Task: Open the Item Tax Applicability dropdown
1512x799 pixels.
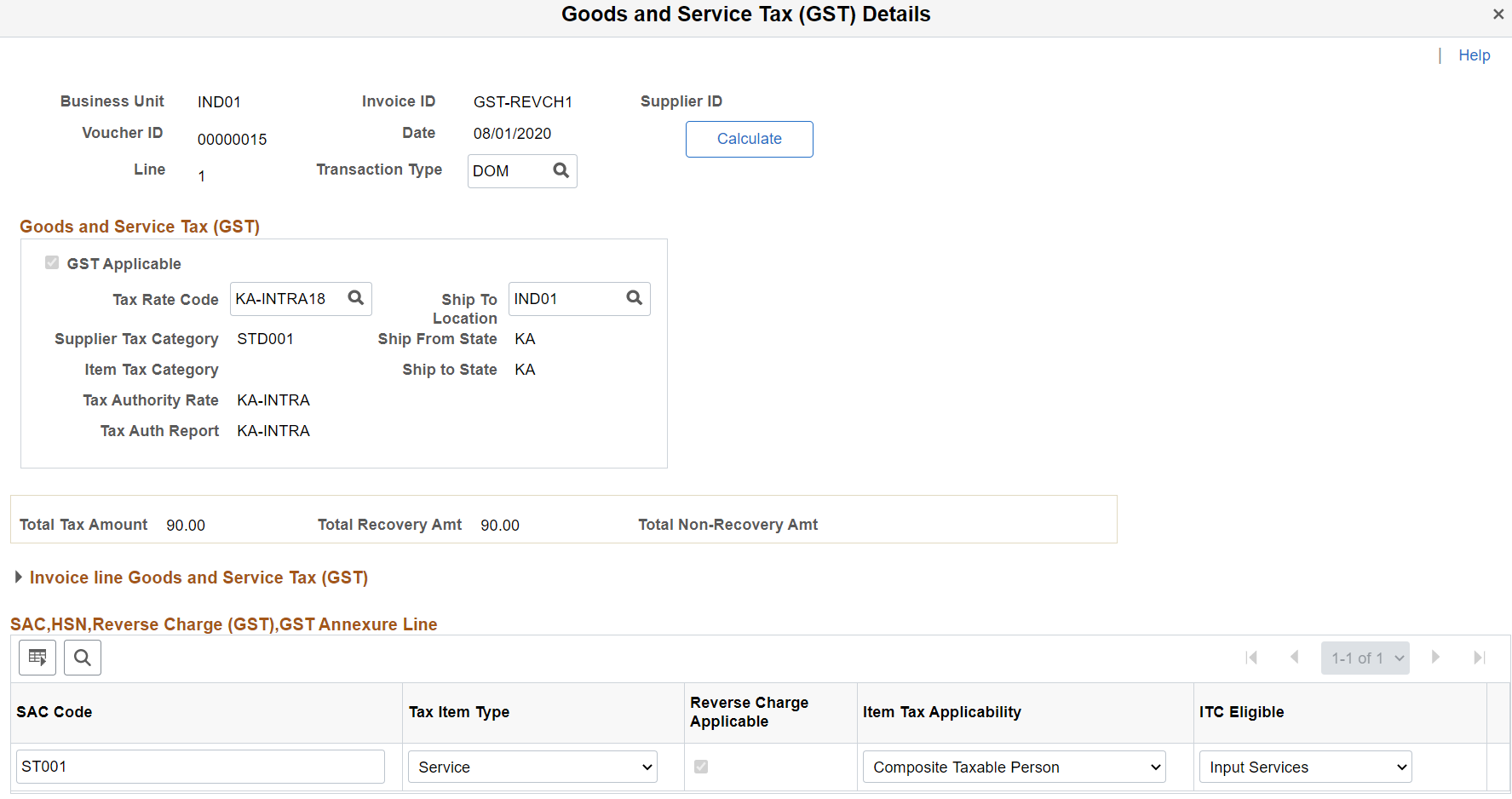Action: 1013,767
